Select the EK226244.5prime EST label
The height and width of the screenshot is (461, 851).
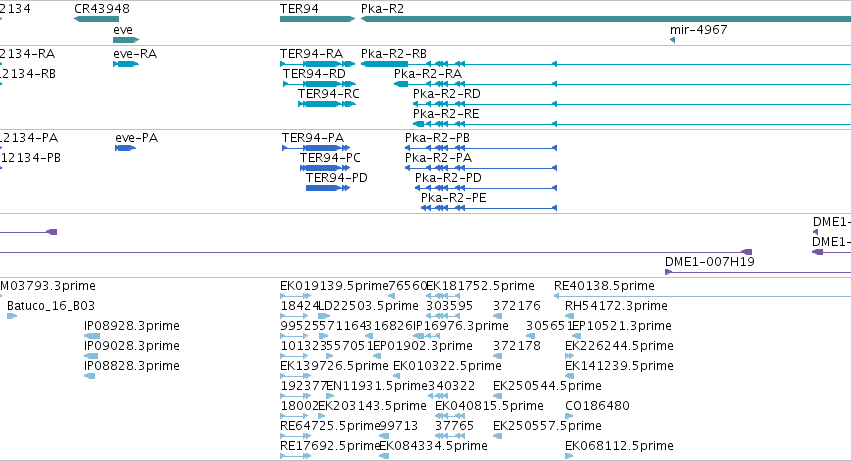(x=619, y=346)
